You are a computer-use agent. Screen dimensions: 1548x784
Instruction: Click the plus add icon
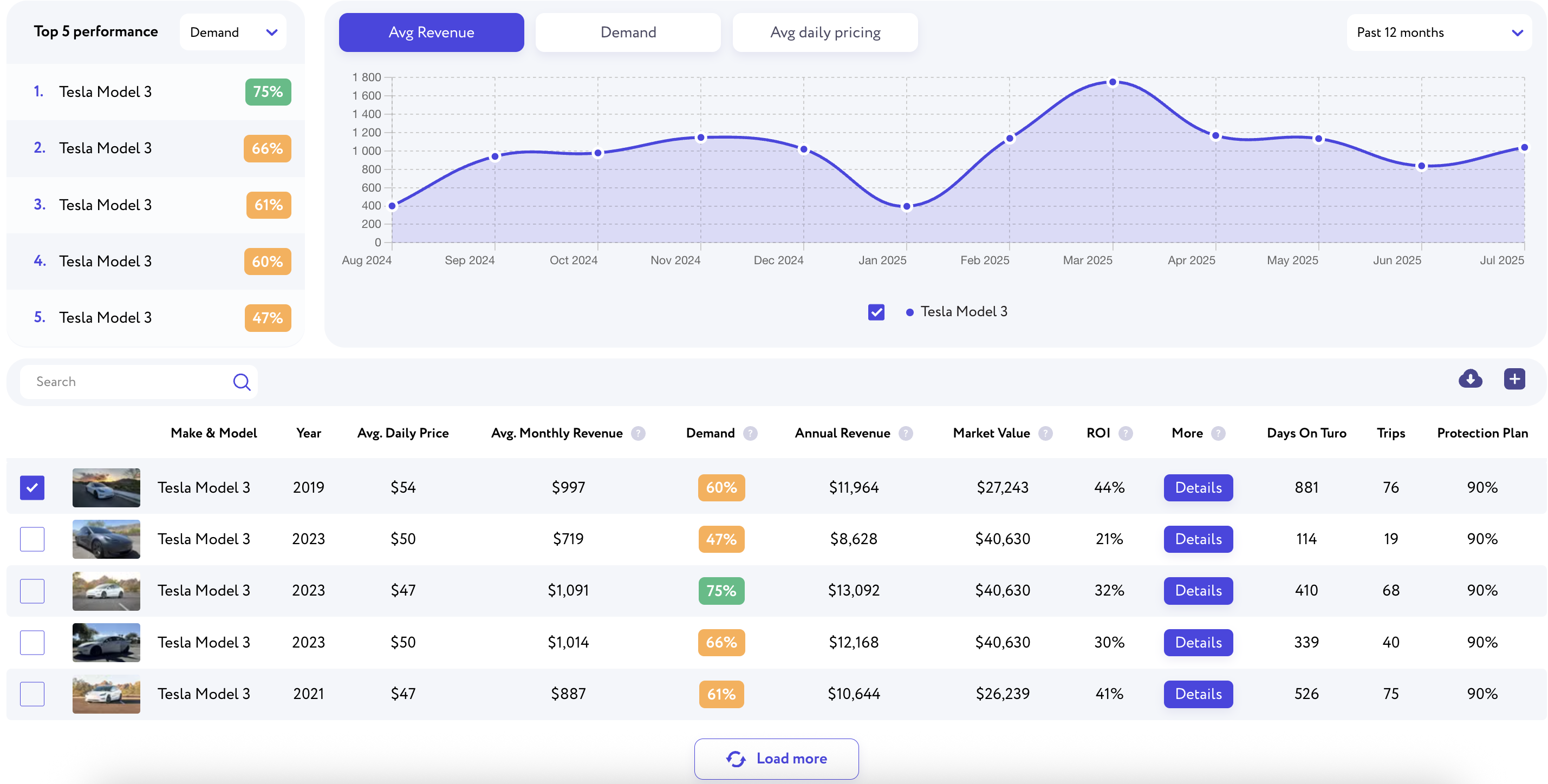click(x=1514, y=378)
